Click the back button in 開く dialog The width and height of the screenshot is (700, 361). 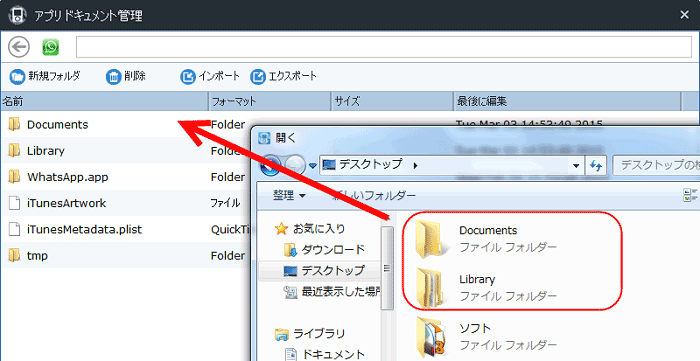[x=270, y=166]
